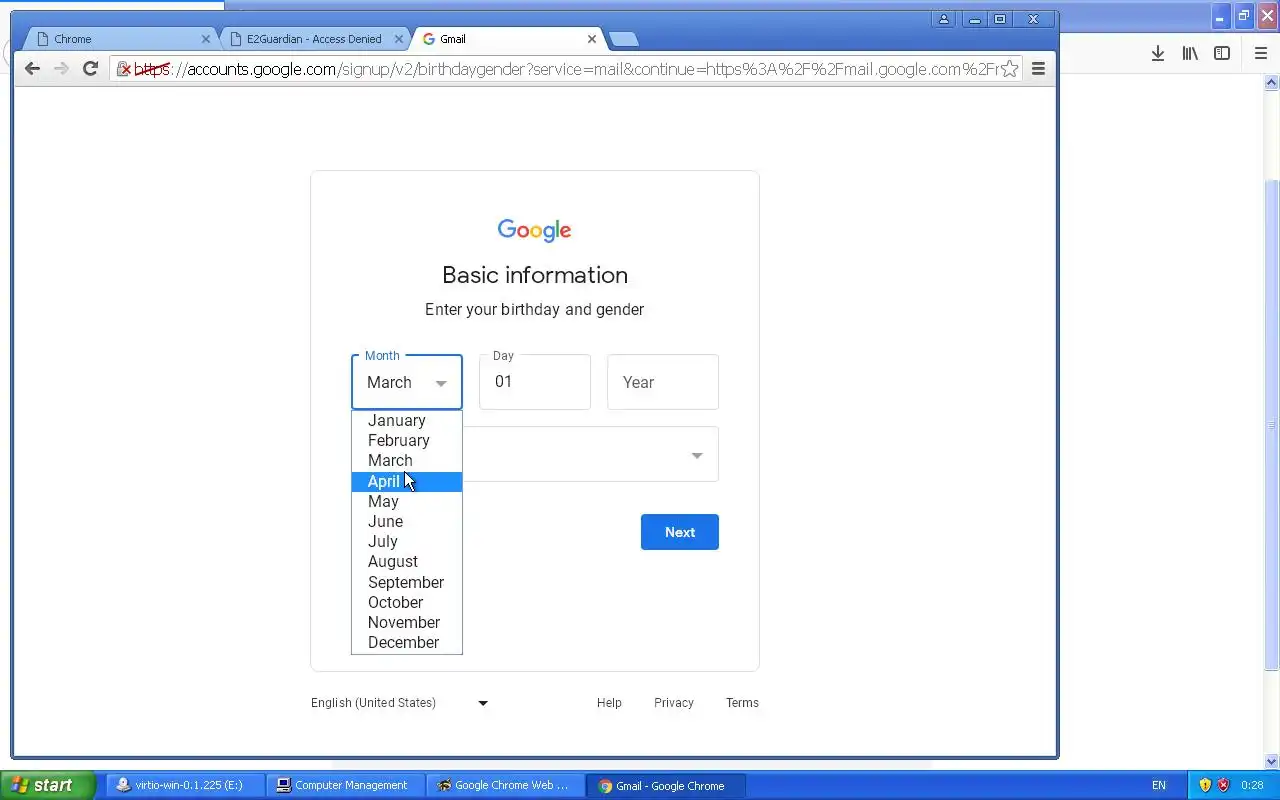The width and height of the screenshot is (1280, 800).
Task: Bookmark page with the star icon
Action: pyautogui.click(x=1010, y=68)
